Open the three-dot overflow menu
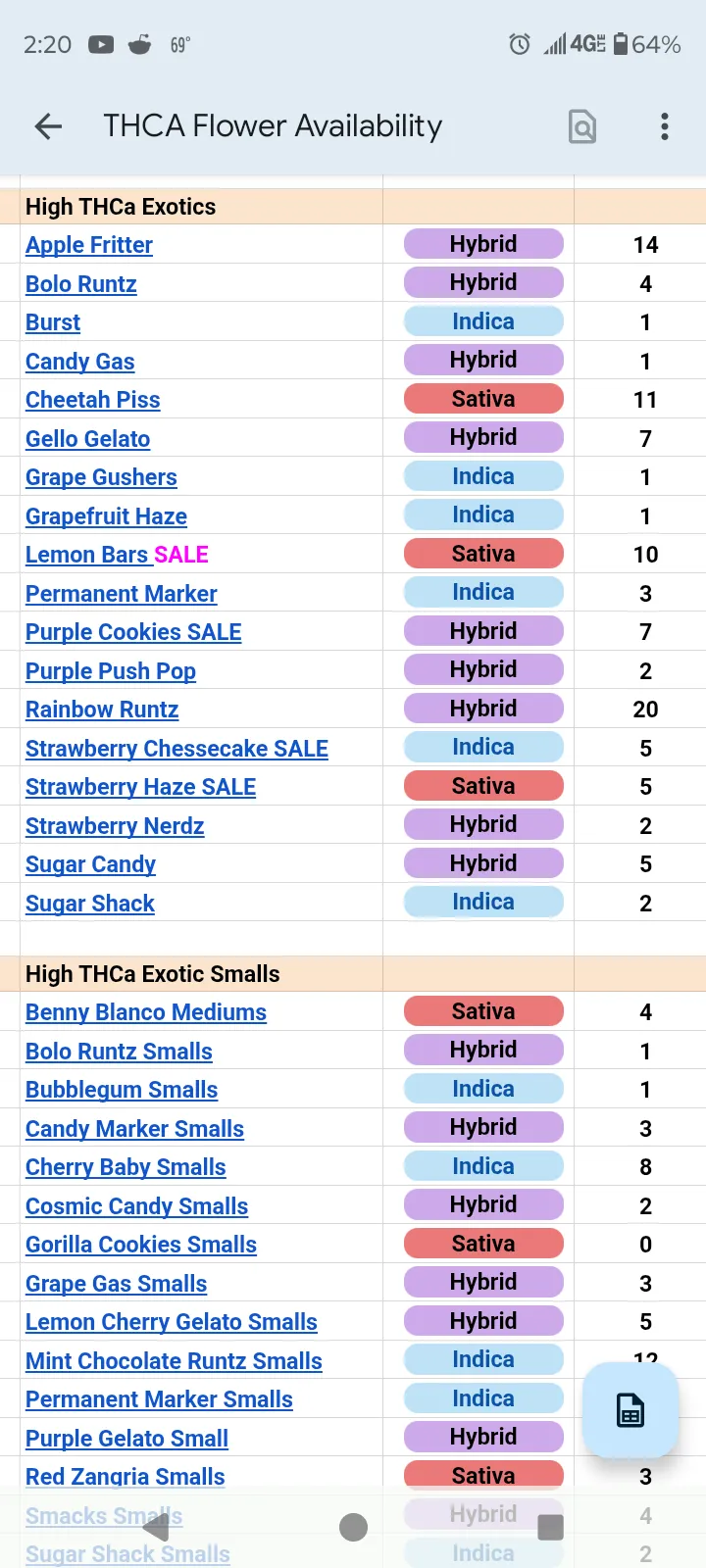Screen dimensions: 706x1568 [x=665, y=126]
